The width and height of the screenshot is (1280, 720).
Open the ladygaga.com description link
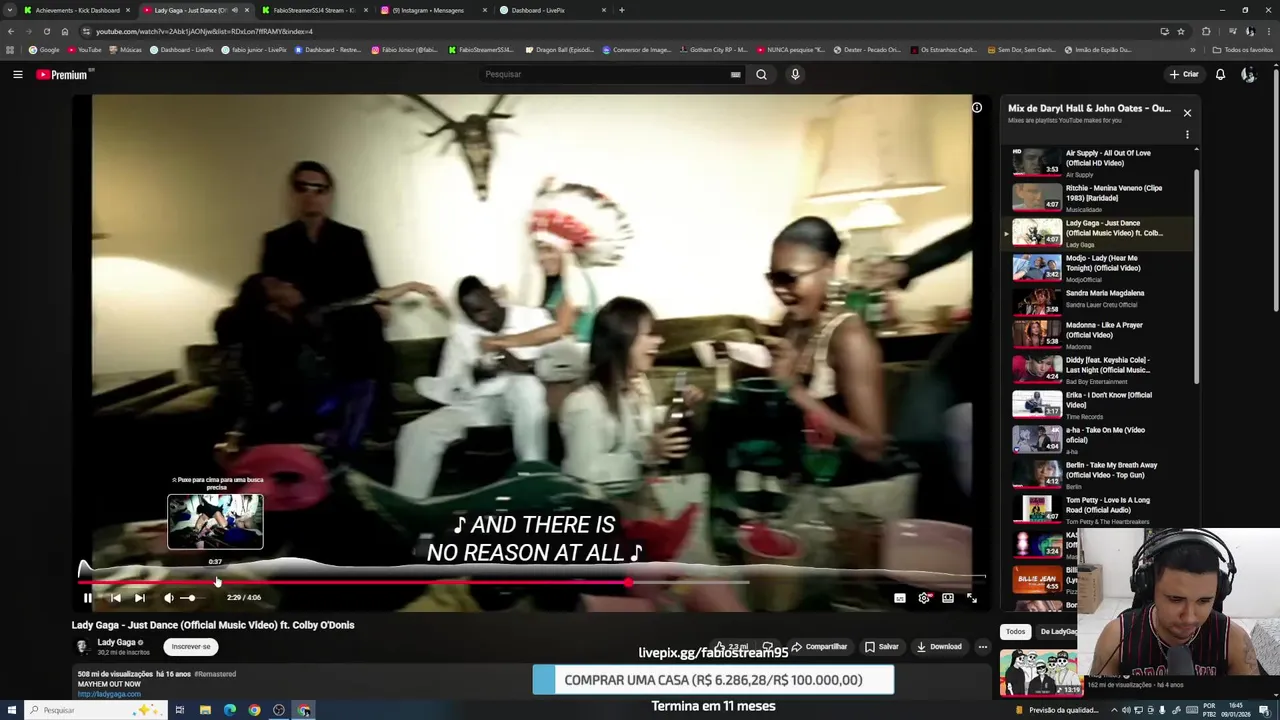[109, 694]
